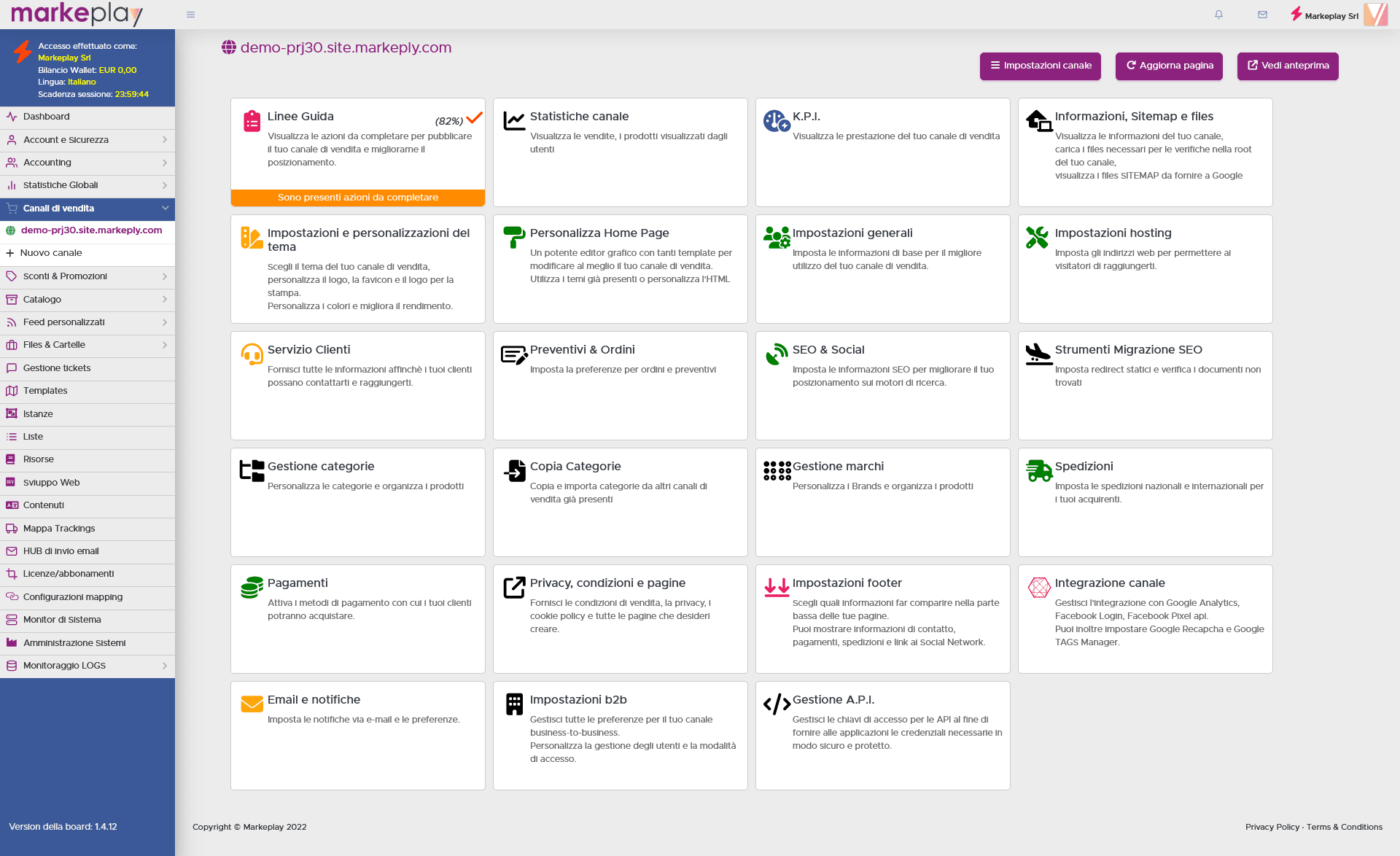The image size is (1400, 856).
Task: Open Dashboard from the sidebar
Action: click(47, 117)
